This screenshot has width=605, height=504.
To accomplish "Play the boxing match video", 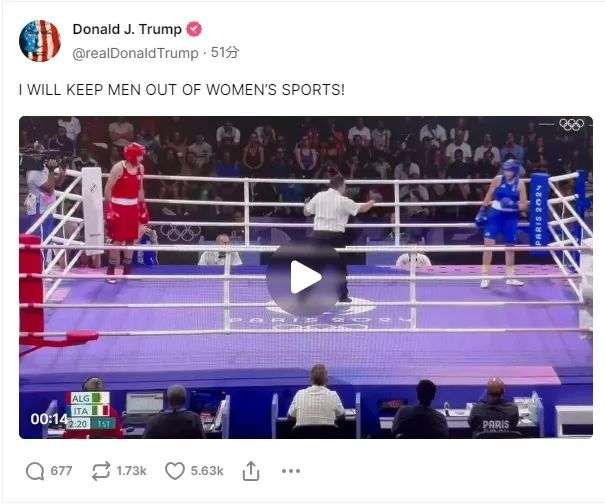I will [x=305, y=277].
